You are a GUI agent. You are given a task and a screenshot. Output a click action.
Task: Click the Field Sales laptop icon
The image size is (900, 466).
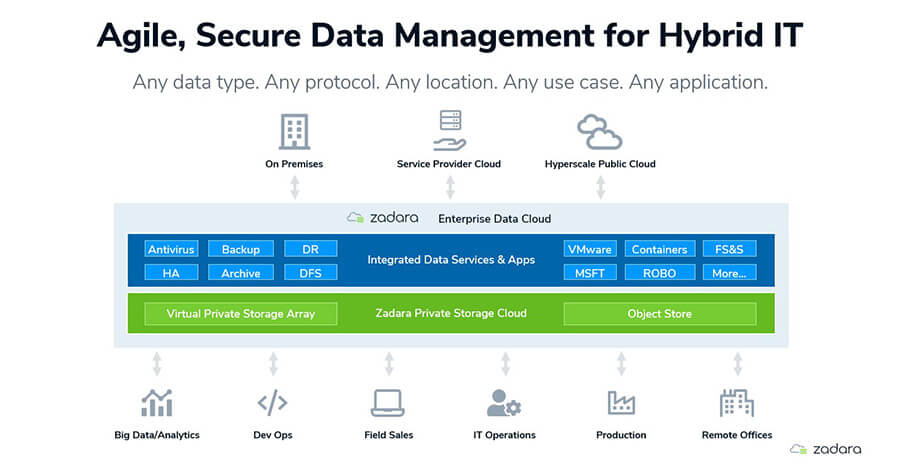[388, 403]
